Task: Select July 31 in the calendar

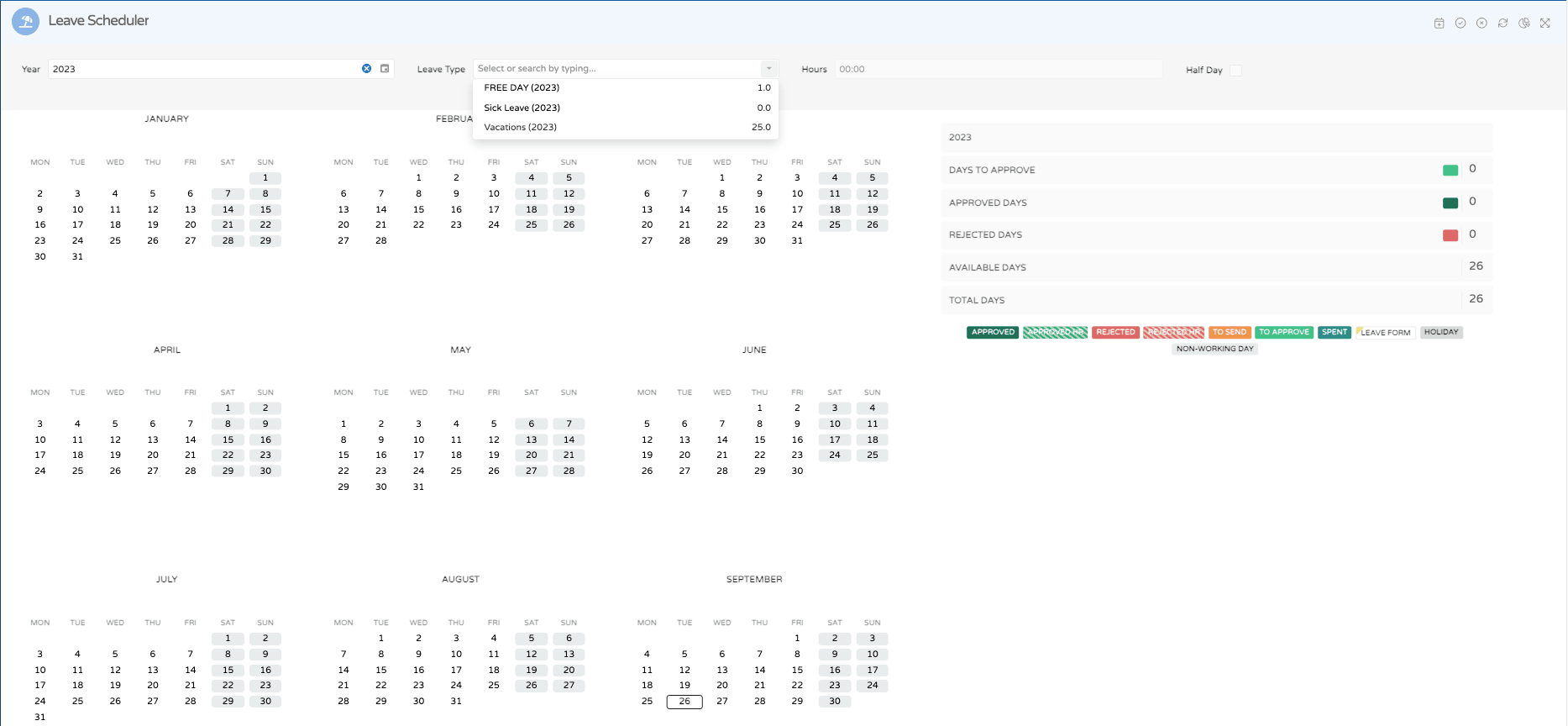Action: click(x=40, y=718)
